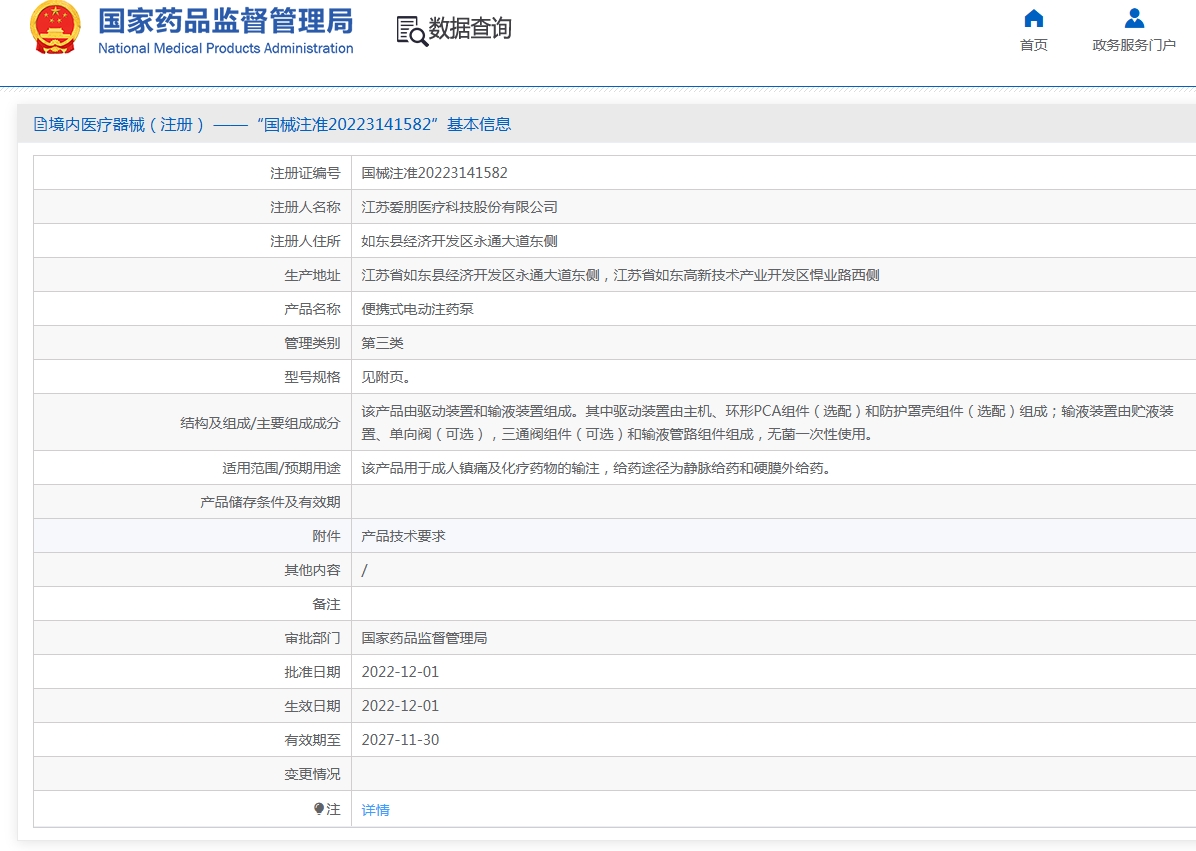Viewport: 1196px width, 851px height.
Task: Select registration number 国械注准20223141582 cell
Action: tap(435, 173)
